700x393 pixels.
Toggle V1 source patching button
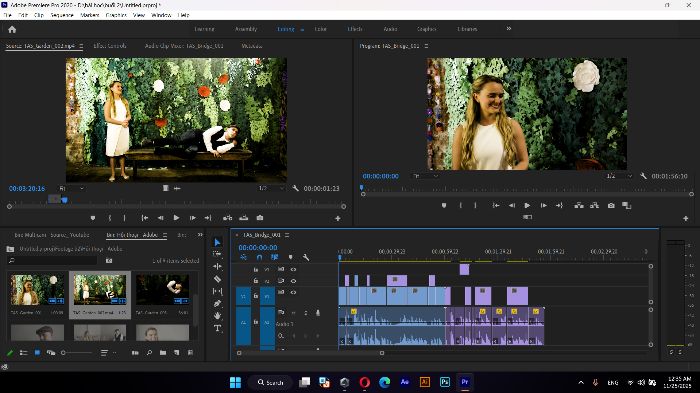click(x=243, y=296)
